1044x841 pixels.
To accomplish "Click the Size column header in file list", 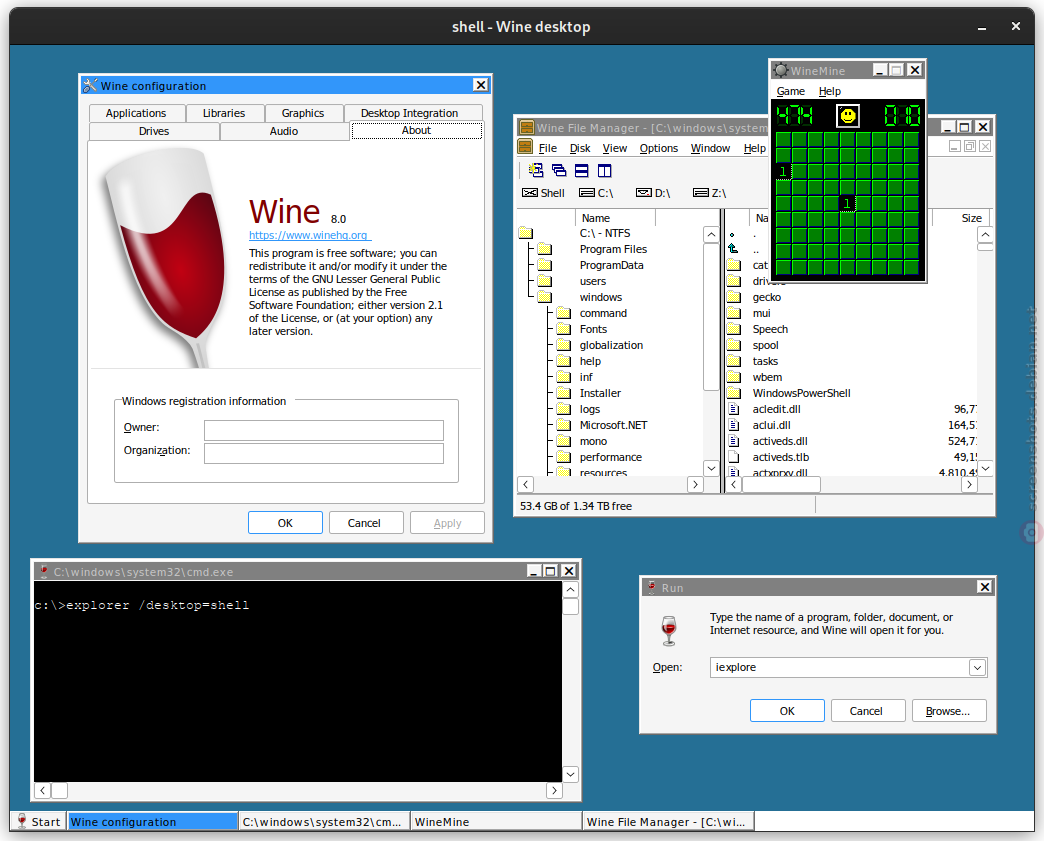I will pyautogui.click(x=961, y=218).
